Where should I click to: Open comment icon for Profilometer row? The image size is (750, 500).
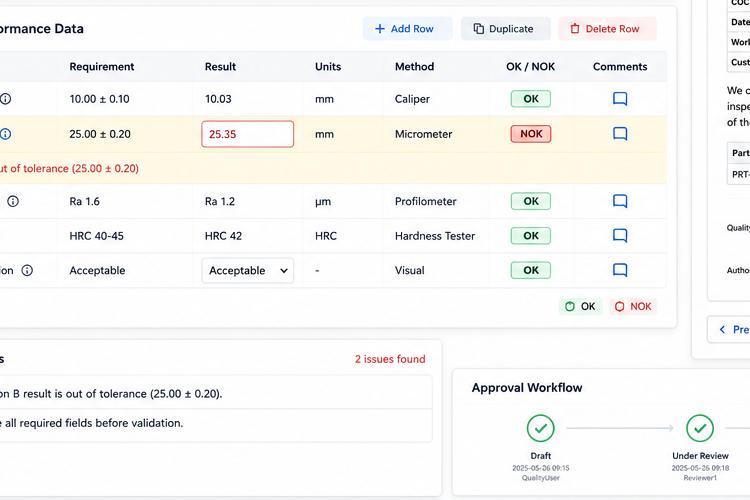pyautogui.click(x=620, y=201)
